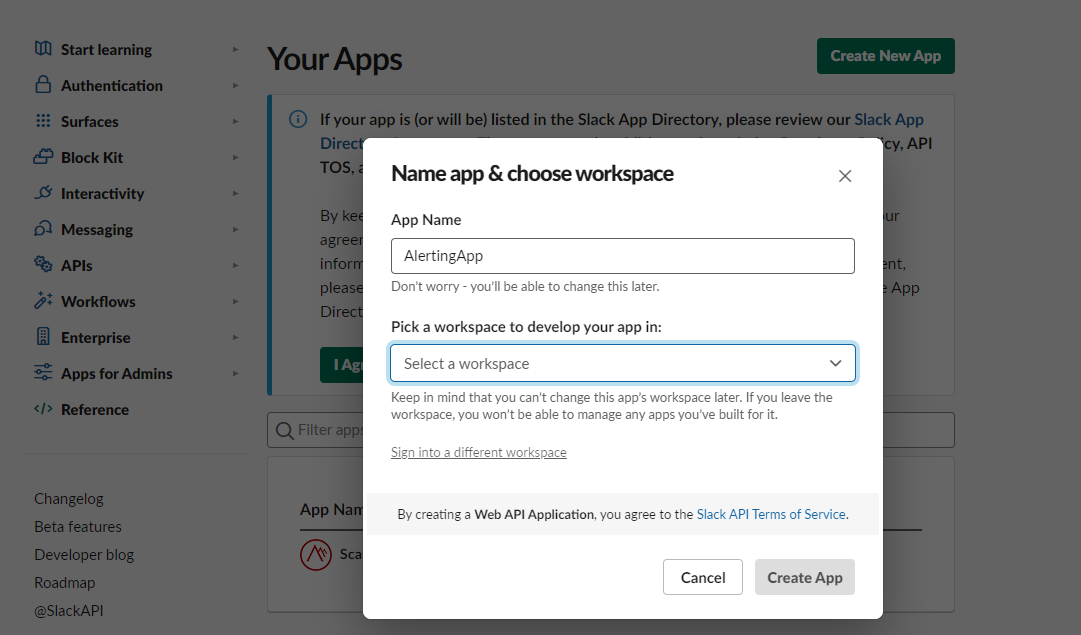Click the Block Kit icon
Screen dimensions: 1081x635
(x=43, y=157)
